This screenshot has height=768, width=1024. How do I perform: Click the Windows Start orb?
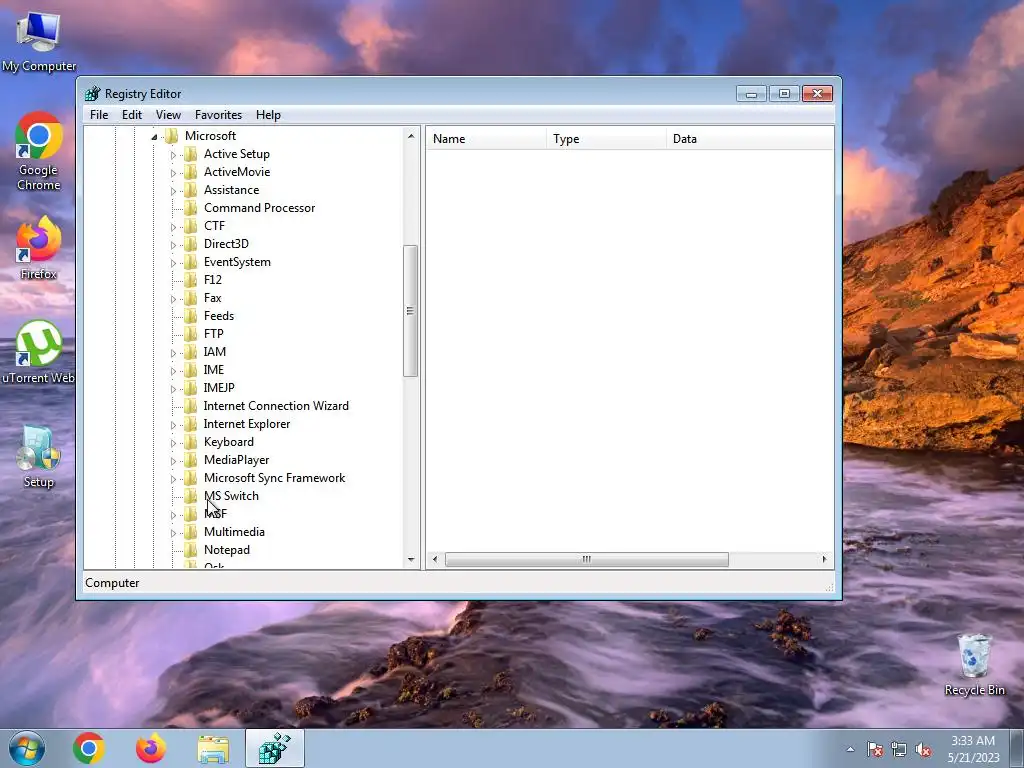coord(27,748)
